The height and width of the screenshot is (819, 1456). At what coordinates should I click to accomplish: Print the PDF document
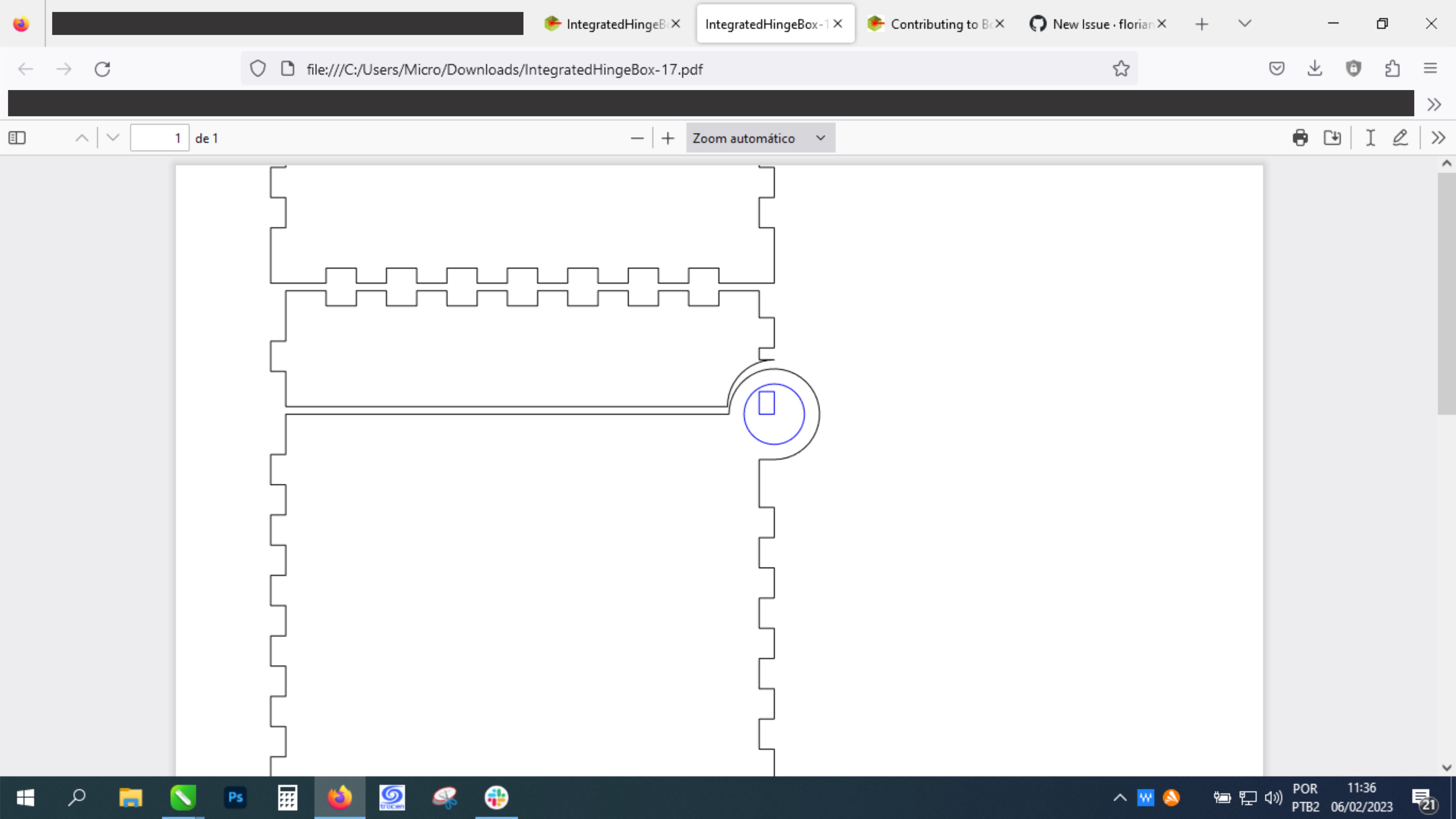(1300, 137)
